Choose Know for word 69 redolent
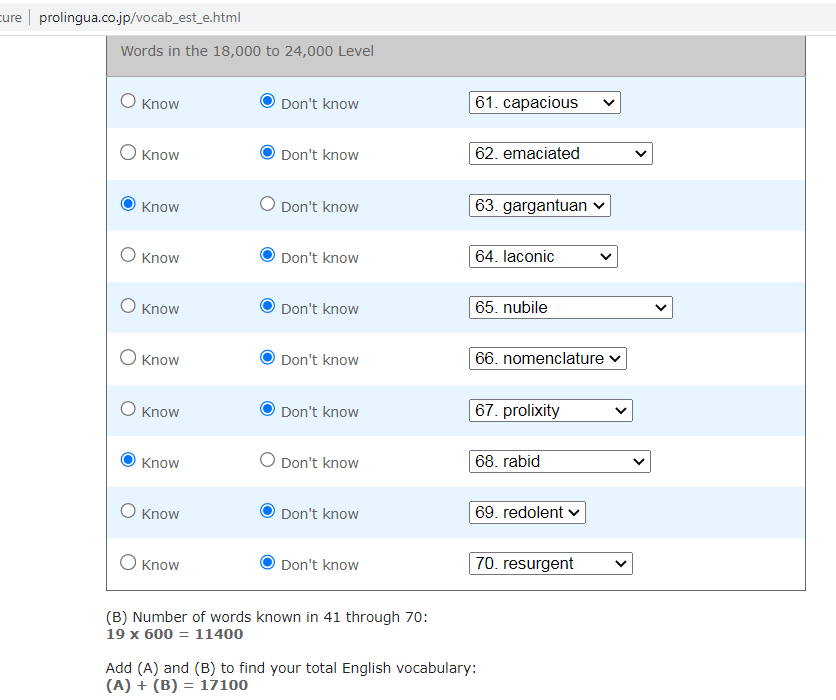The image size is (836, 700). pos(128,511)
